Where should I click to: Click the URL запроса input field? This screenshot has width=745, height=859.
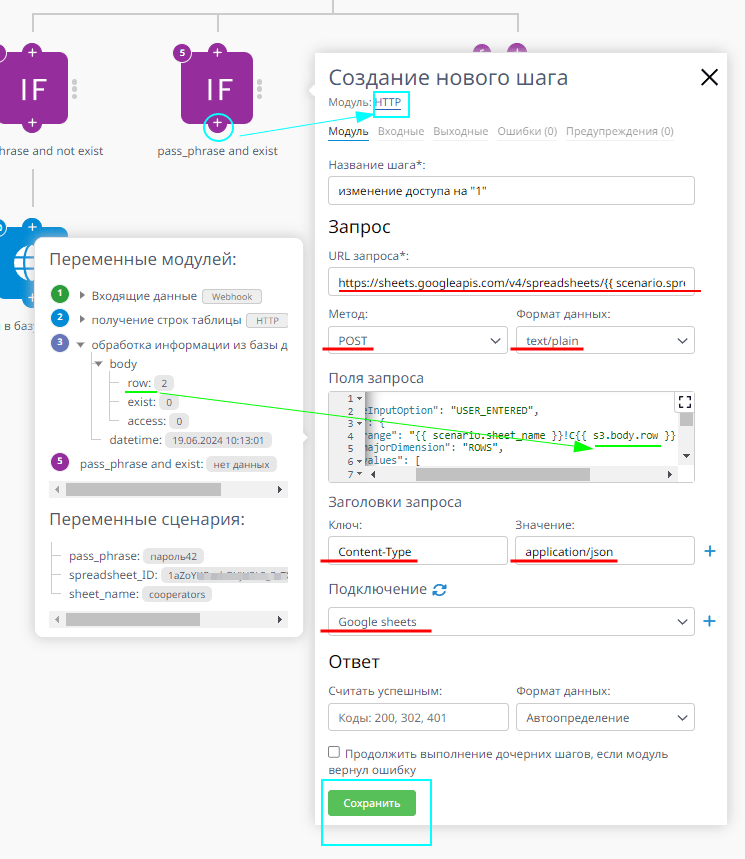[x=510, y=283]
